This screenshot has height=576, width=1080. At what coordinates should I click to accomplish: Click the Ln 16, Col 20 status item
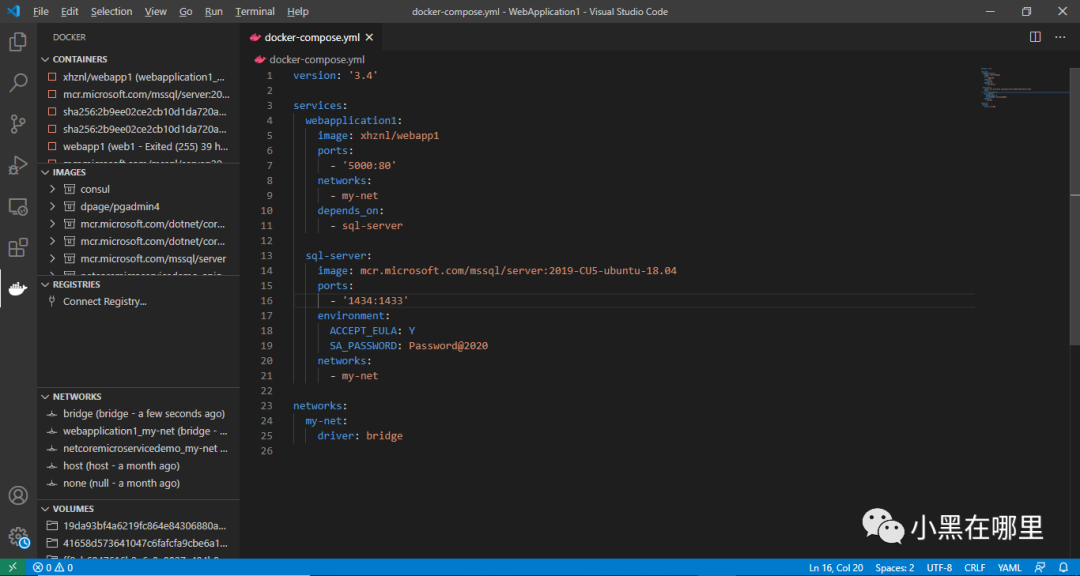(x=837, y=568)
